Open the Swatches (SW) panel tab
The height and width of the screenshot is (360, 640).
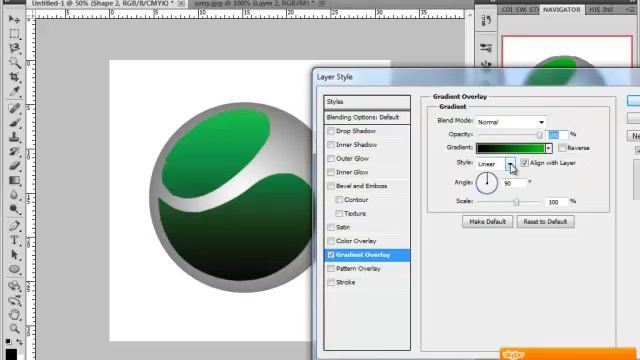point(520,9)
